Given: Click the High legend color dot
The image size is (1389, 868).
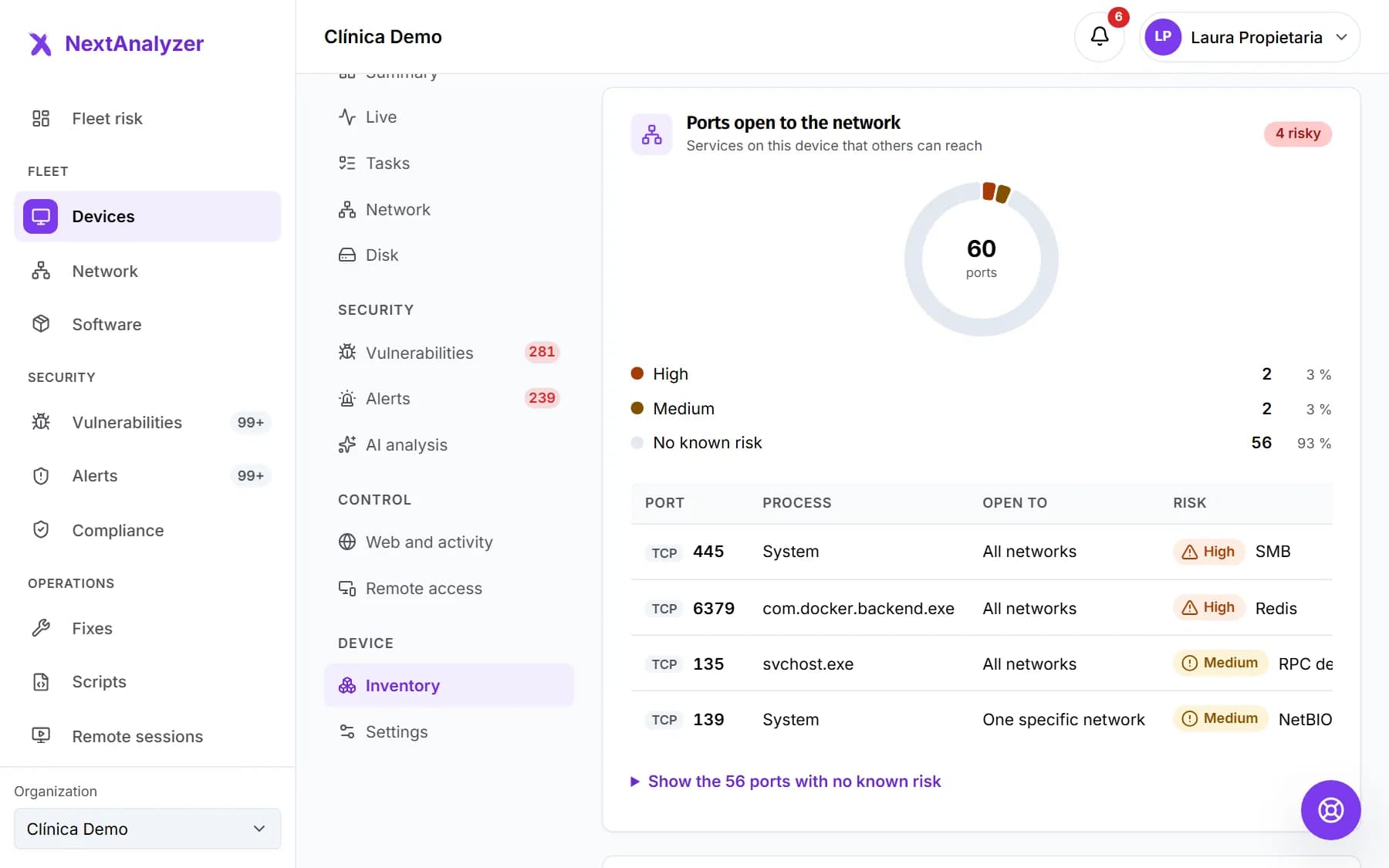Looking at the screenshot, I should pyautogui.click(x=637, y=374).
